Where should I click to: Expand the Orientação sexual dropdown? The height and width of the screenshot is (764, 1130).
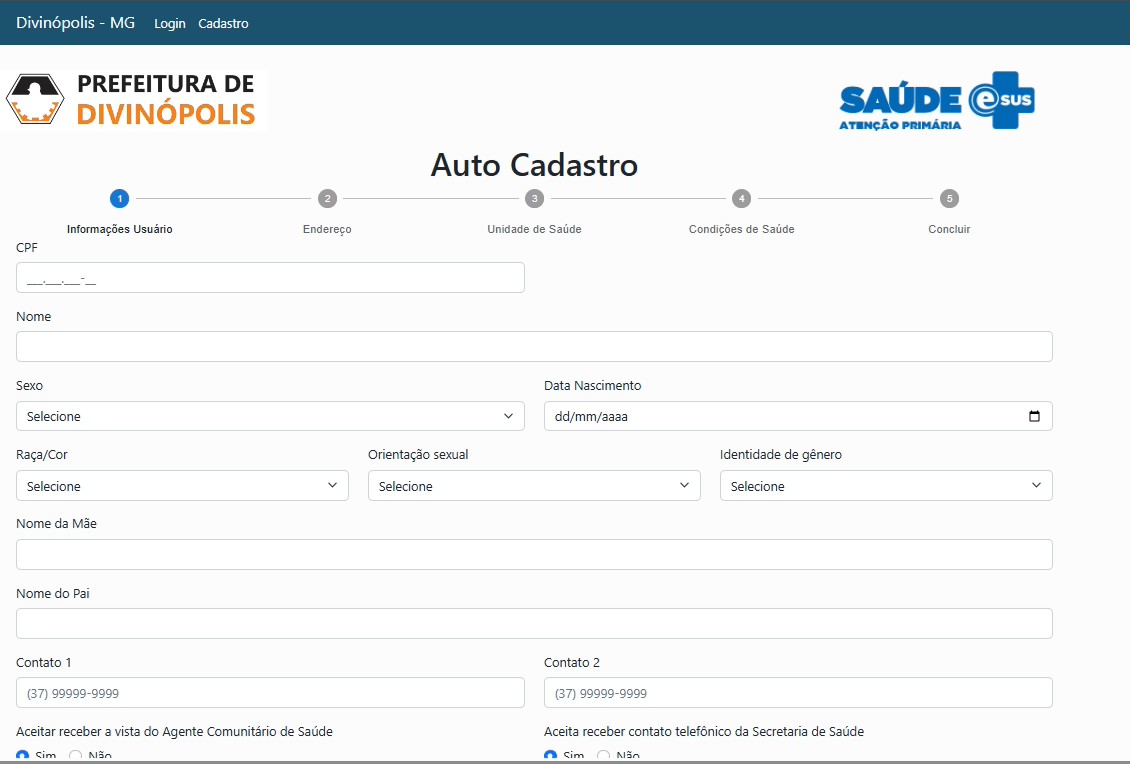pyautogui.click(x=534, y=485)
